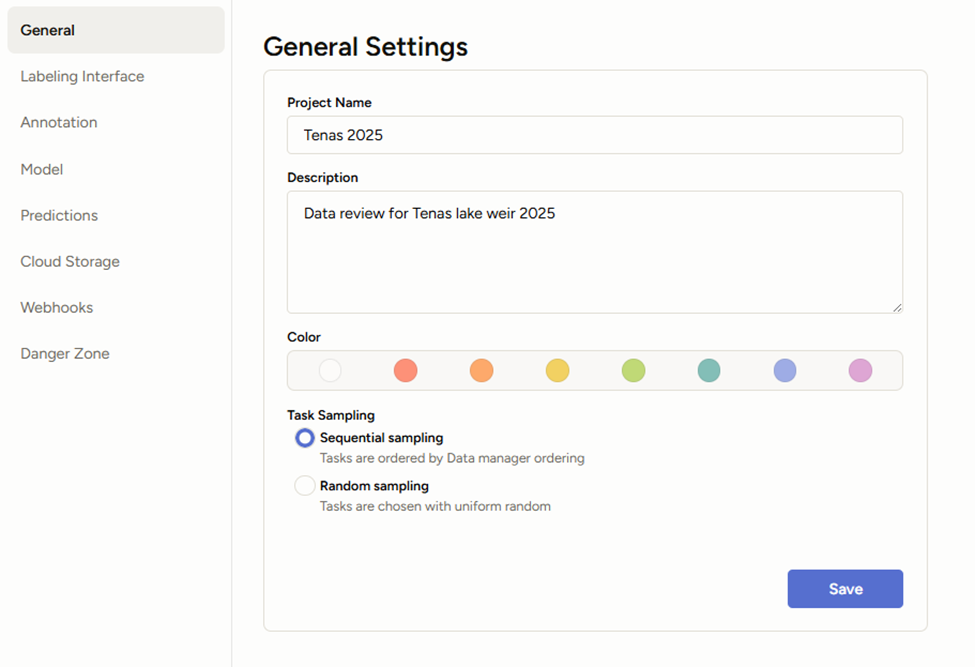This screenshot has width=975, height=667.
Task: Enable Random sampling mode
Action: coord(305,485)
